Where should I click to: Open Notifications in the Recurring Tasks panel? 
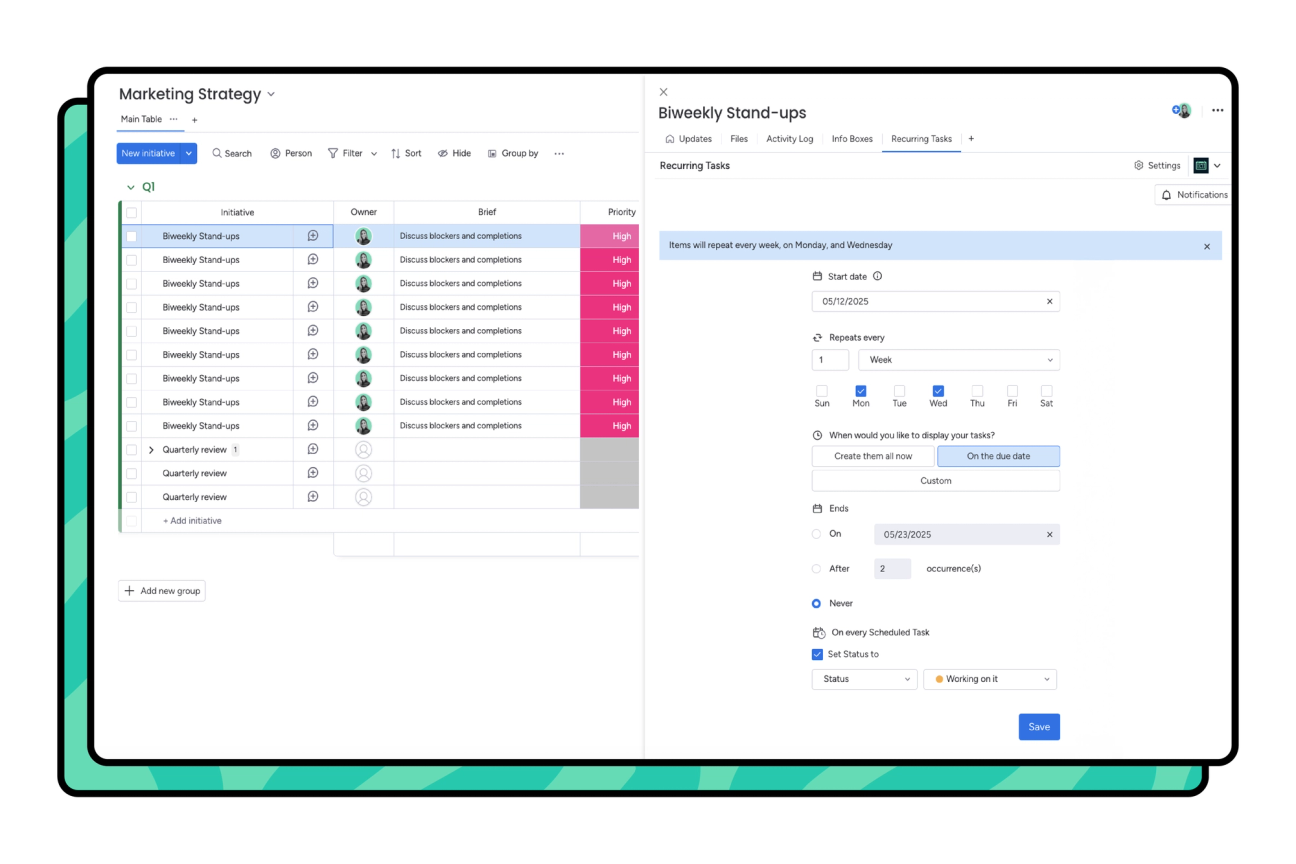[1193, 194]
